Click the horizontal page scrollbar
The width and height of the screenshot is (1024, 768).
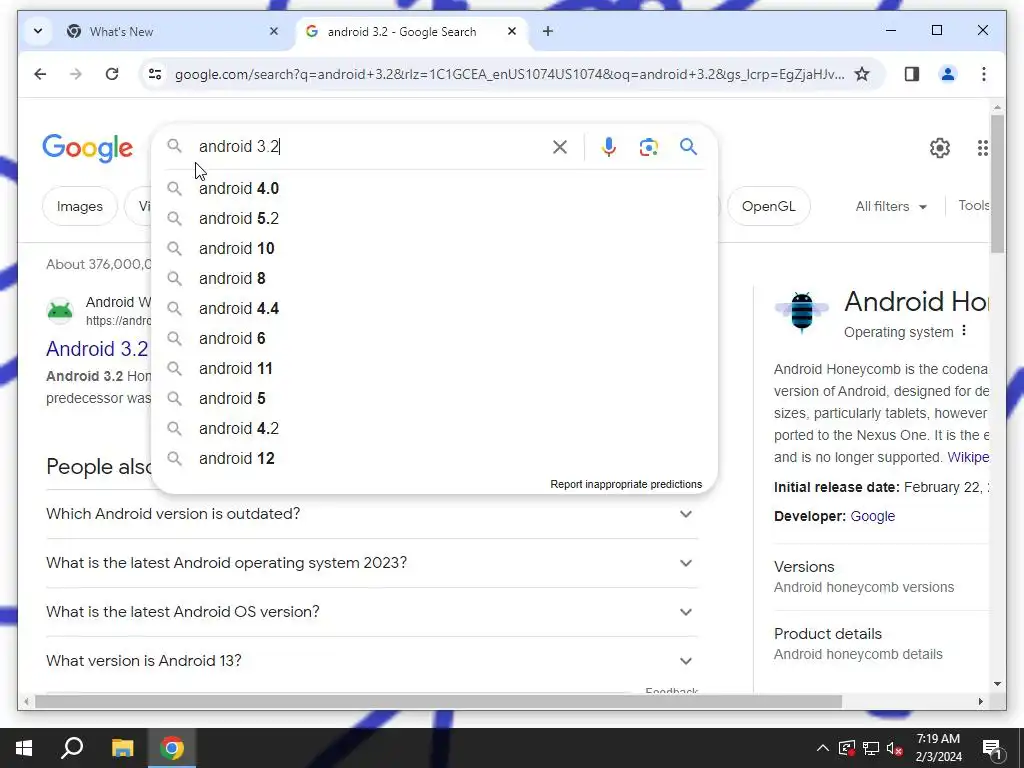pyautogui.click(x=438, y=702)
